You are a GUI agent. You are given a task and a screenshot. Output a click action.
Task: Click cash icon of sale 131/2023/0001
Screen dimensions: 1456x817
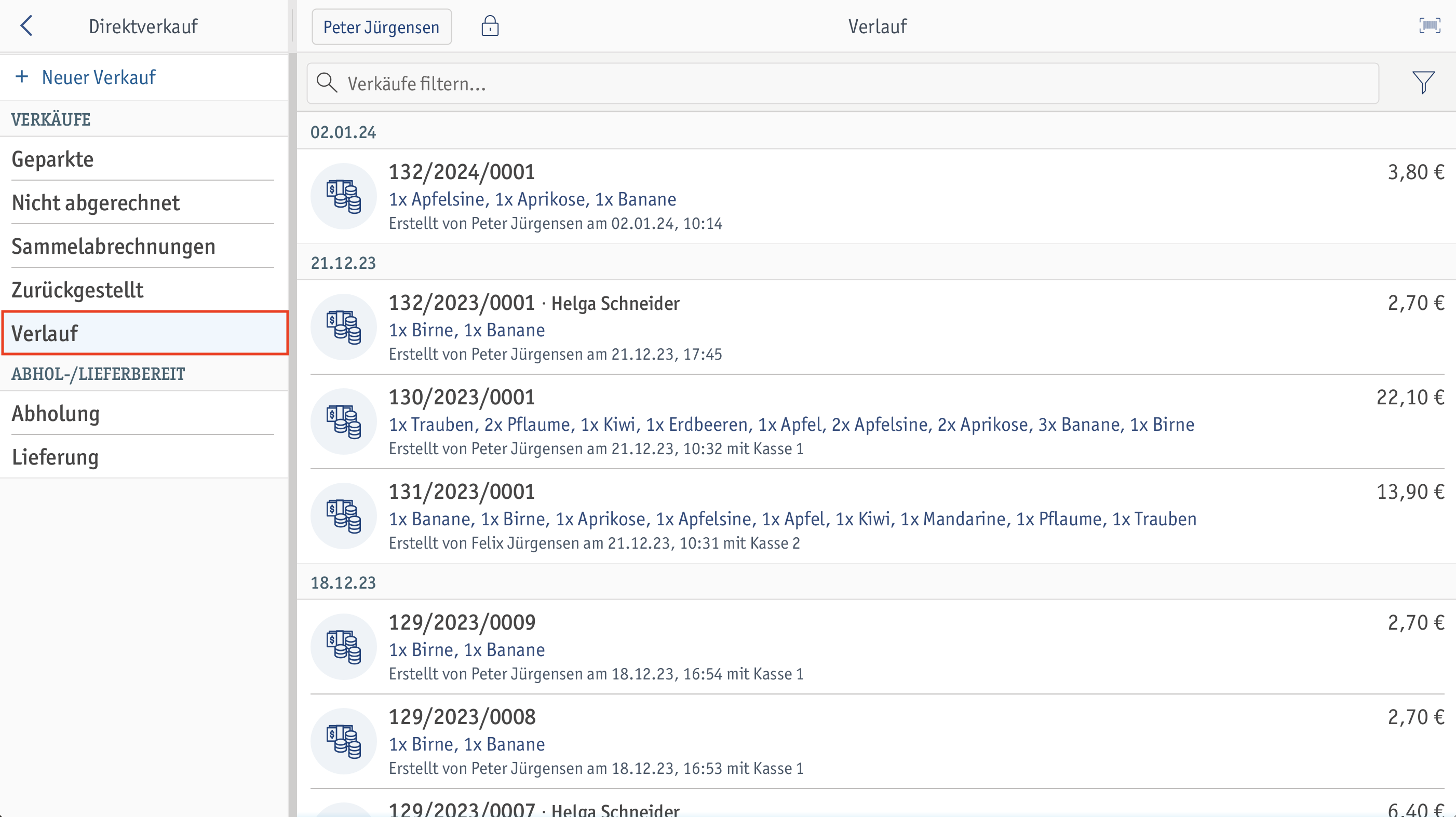[344, 516]
